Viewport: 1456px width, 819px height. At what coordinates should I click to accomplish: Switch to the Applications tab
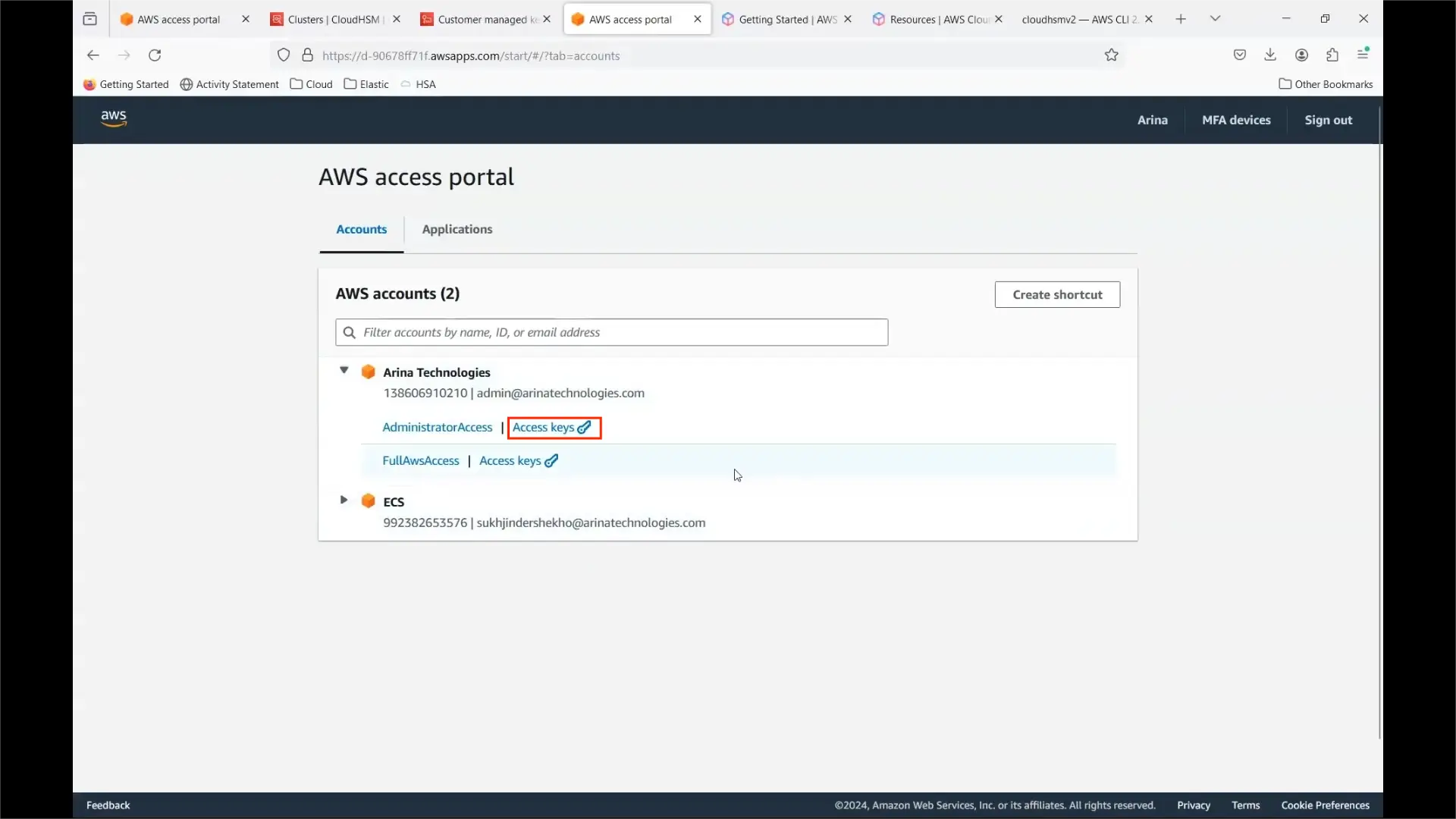(x=457, y=229)
